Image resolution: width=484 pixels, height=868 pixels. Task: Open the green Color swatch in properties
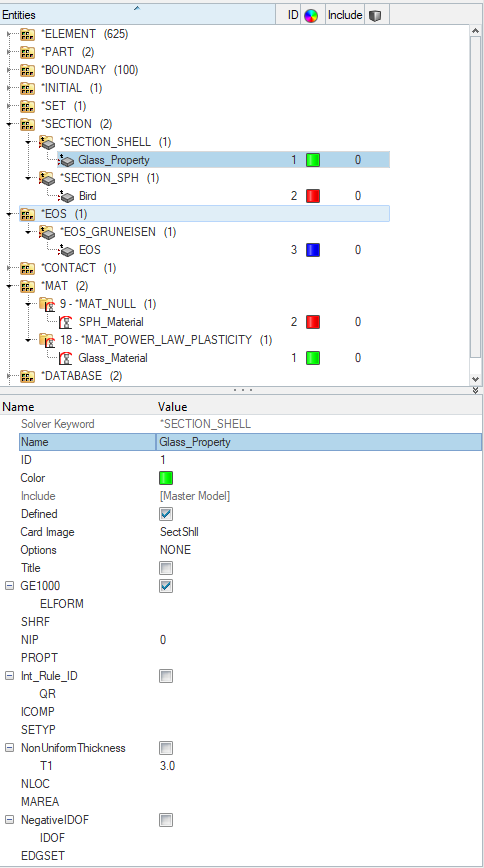tap(166, 478)
